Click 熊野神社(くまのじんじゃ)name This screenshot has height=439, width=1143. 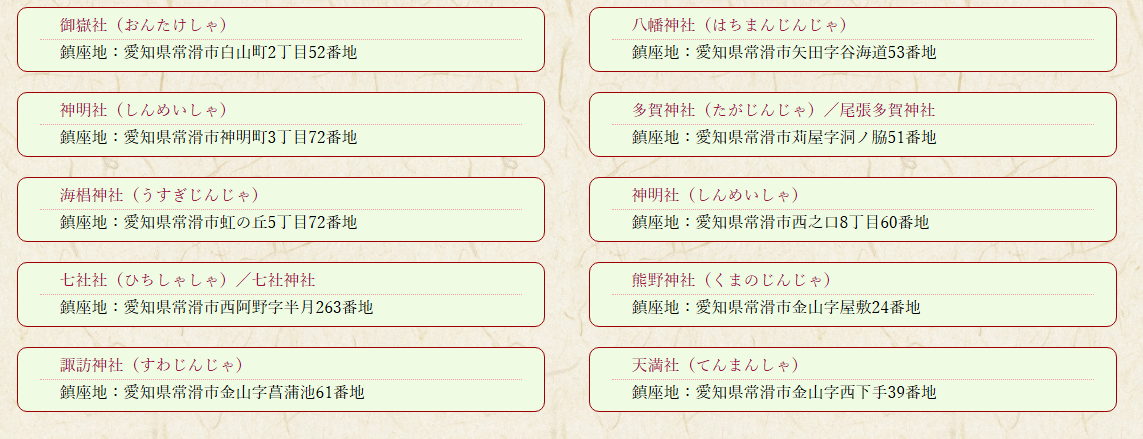[731, 279]
